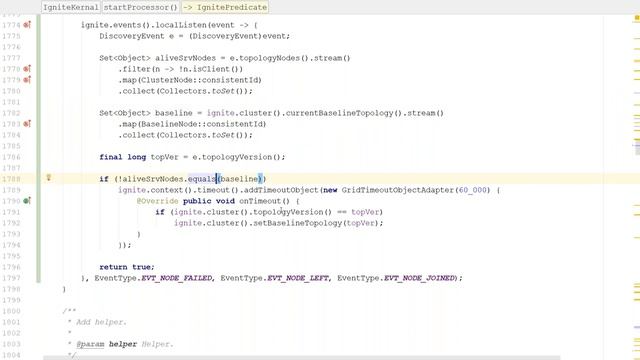The image size is (640, 360).
Task: Click the gutter icon beside line 1779
Action: (27, 80)
